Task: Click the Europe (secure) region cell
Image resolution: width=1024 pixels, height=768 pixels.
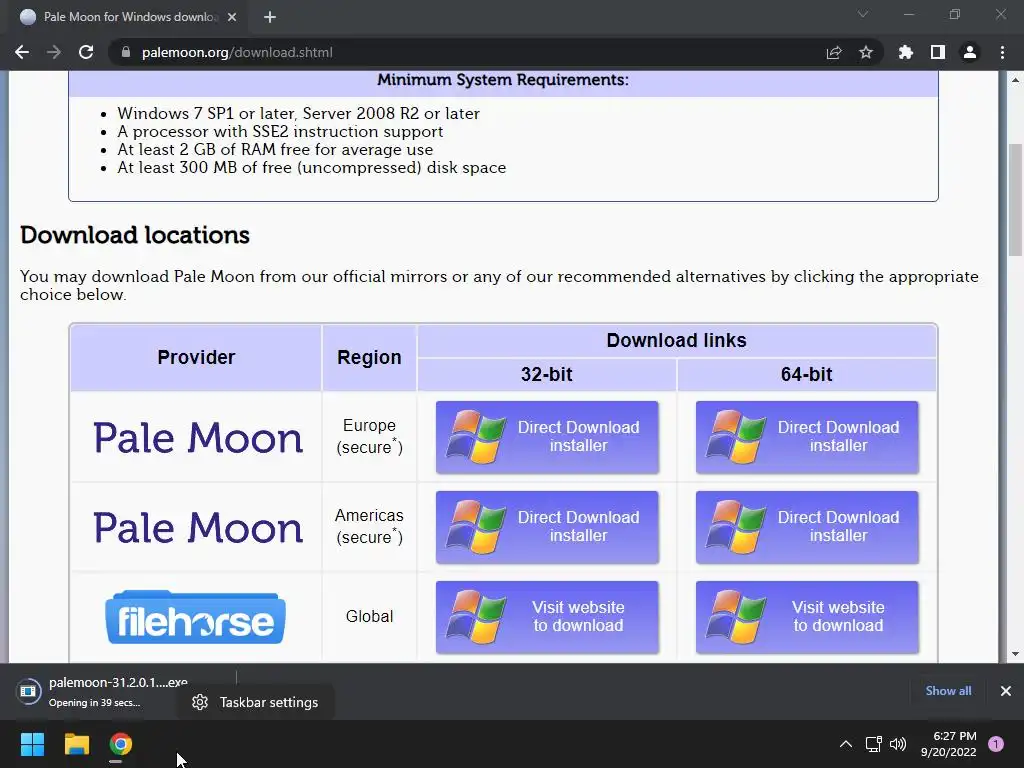Action: [x=370, y=436]
